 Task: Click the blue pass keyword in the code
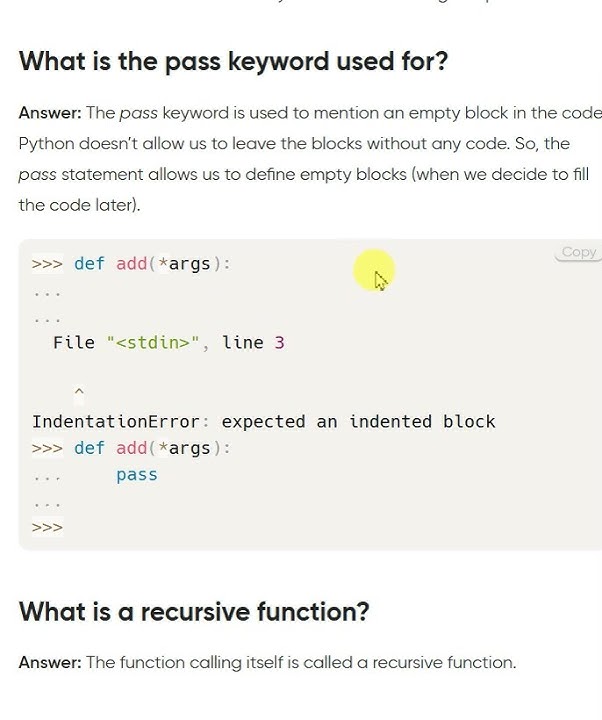tap(136, 475)
